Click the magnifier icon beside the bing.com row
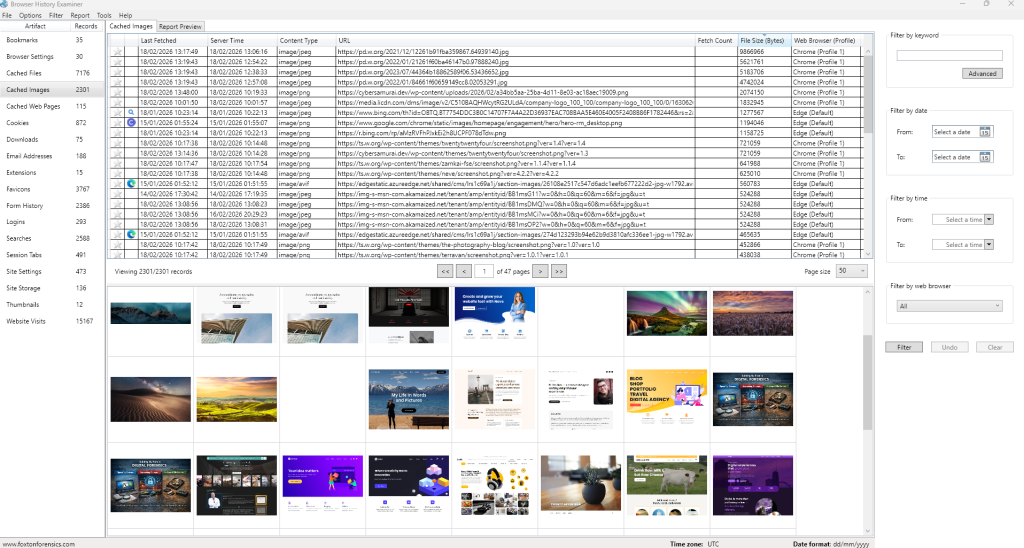Screen dimensions: 1024x548 click(x=118, y=112)
